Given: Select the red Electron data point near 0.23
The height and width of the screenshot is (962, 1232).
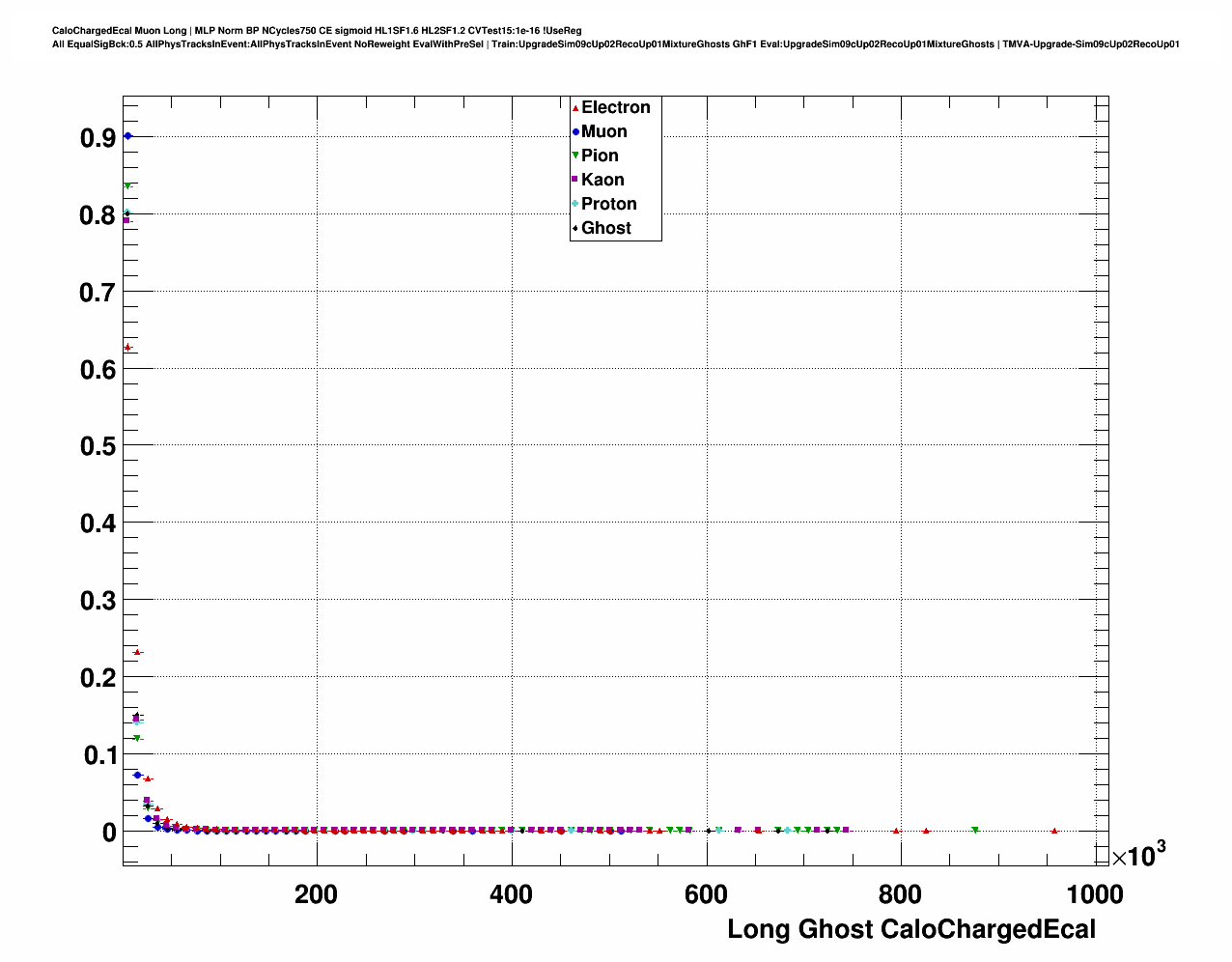Looking at the screenshot, I should [x=137, y=652].
